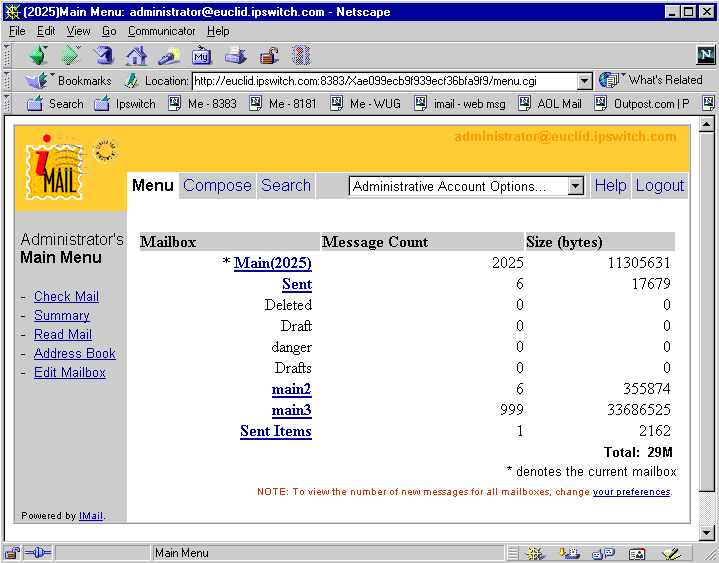Viewport: 719px width, 563px height.
Task: Open the Main(2025) mailbox link
Action: (x=272, y=263)
